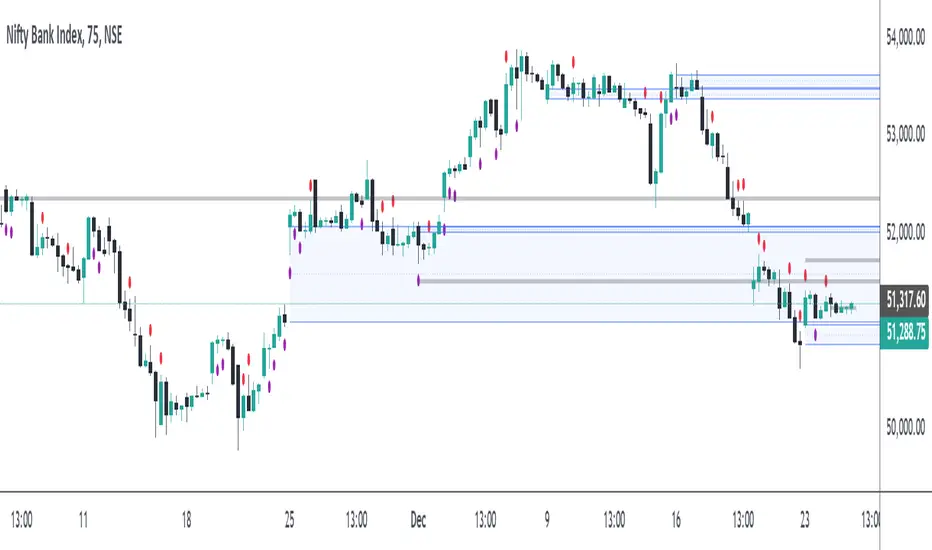Click the "16" date label on the time axis
The height and width of the screenshot is (550, 932).
pos(676,520)
